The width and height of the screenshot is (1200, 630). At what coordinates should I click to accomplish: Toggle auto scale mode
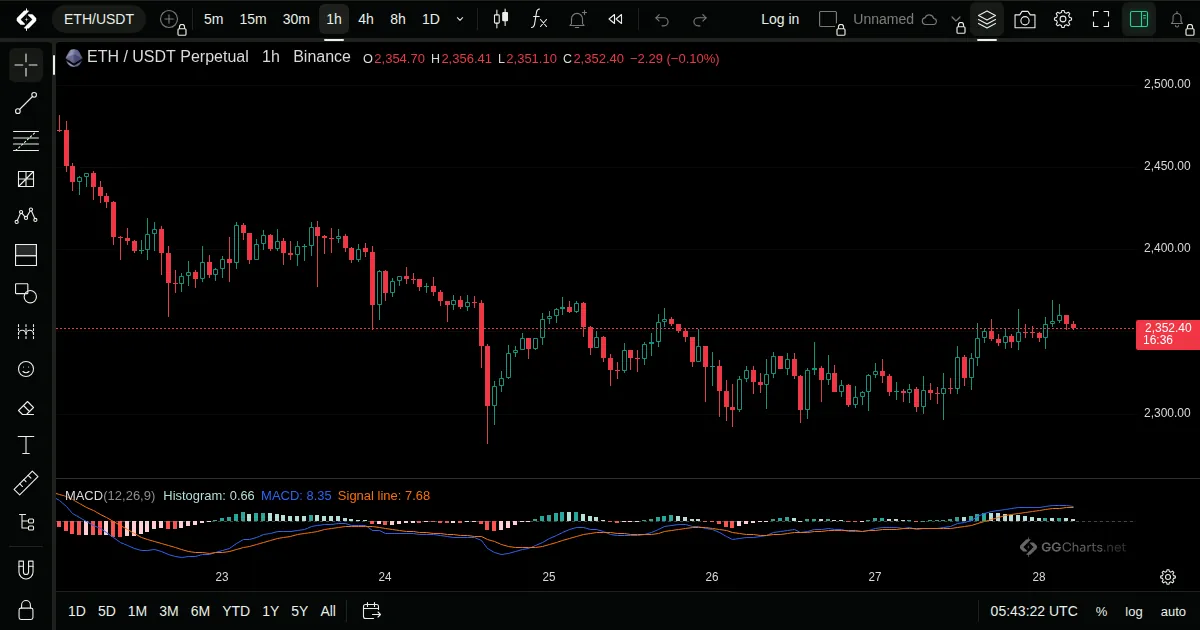[1173, 611]
